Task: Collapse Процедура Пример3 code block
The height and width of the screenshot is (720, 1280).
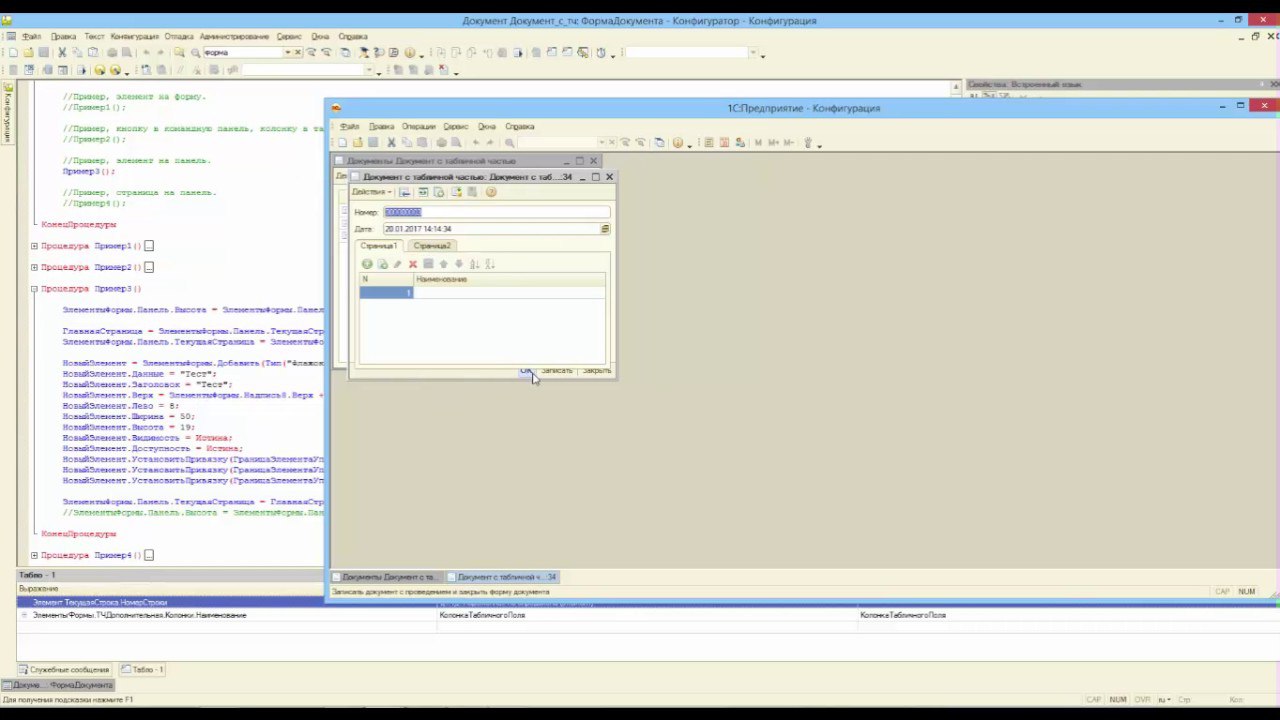Action: tap(34, 288)
